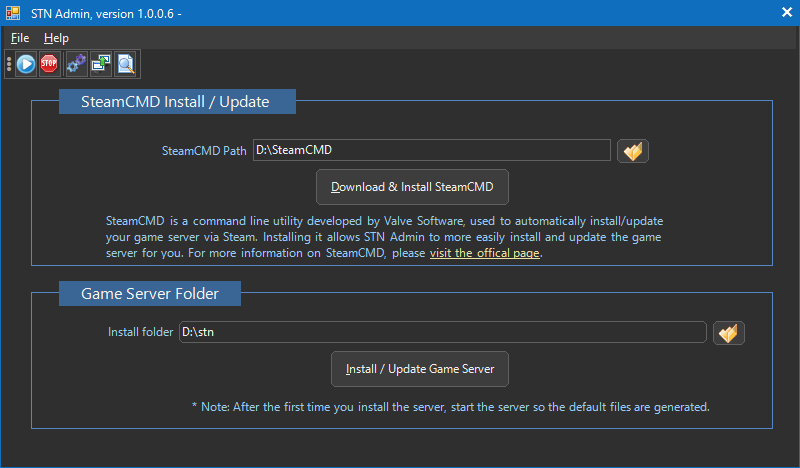Browse for the game server install folder
Image resolution: width=800 pixels, height=468 pixels.
[x=729, y=332]
